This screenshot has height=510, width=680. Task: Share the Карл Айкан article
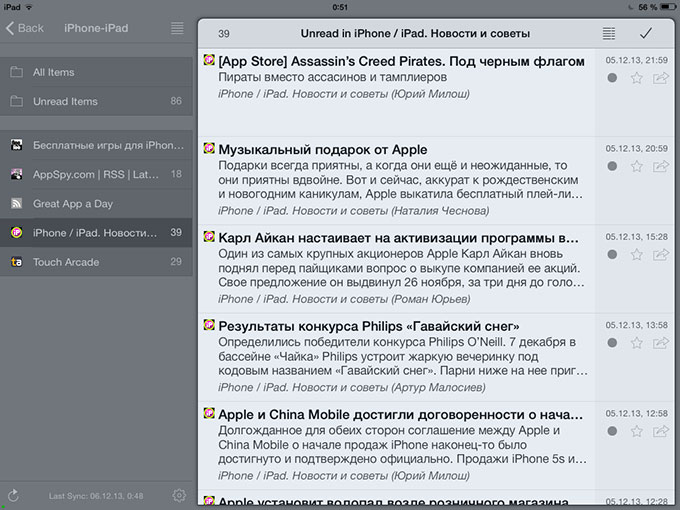coord(660,255)
